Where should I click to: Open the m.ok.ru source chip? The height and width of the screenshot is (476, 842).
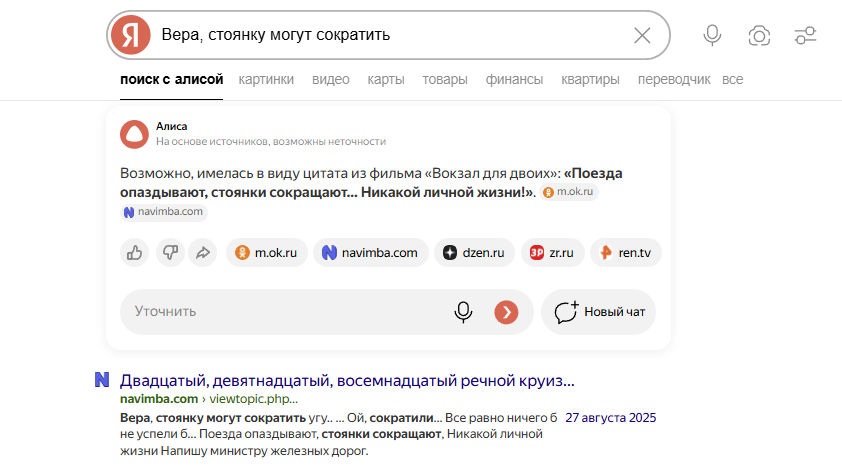267,253
